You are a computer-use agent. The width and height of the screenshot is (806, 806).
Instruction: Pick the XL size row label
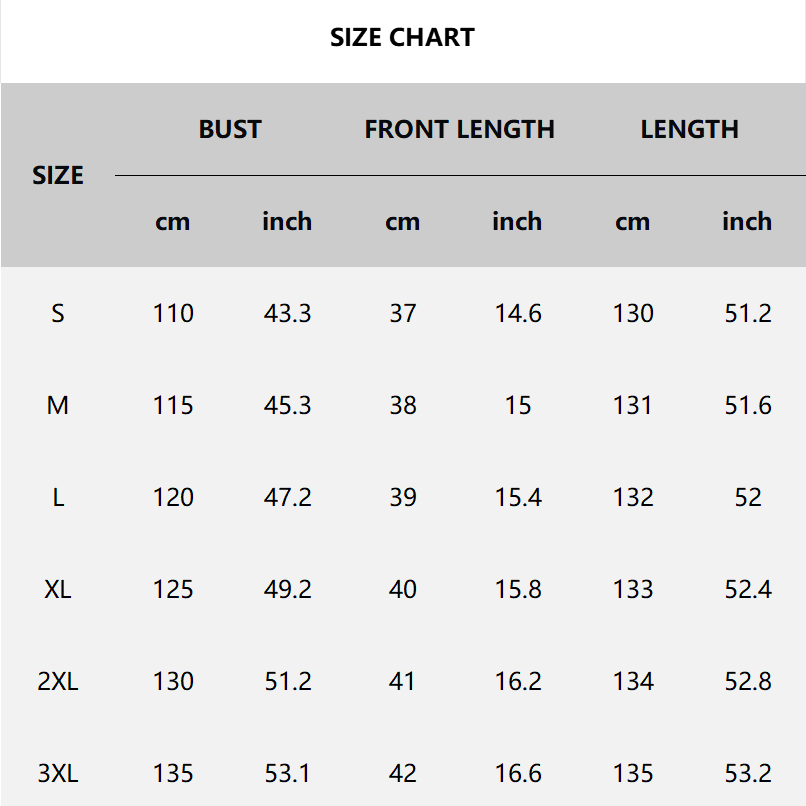tap(58, 589)
